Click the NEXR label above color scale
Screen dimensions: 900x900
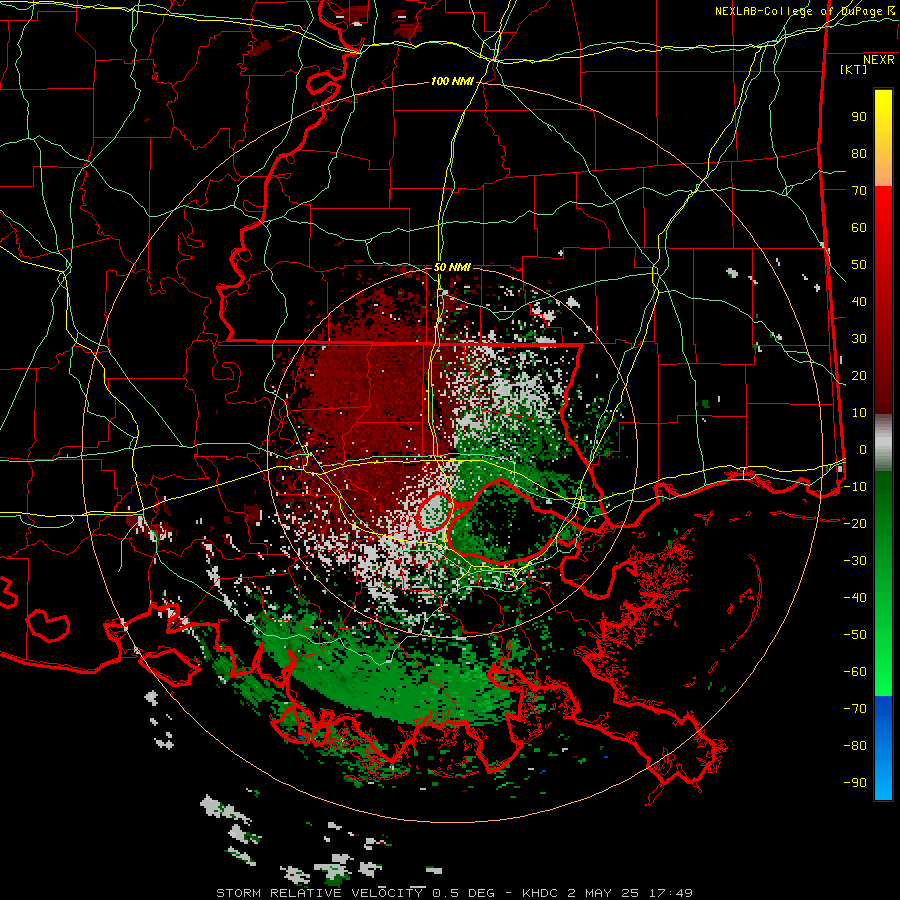coord(879,60)
